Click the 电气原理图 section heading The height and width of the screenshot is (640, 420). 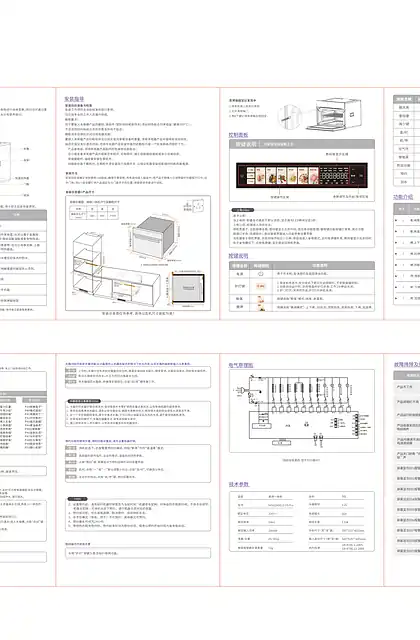pyautogui.click(x=241, y=365)
